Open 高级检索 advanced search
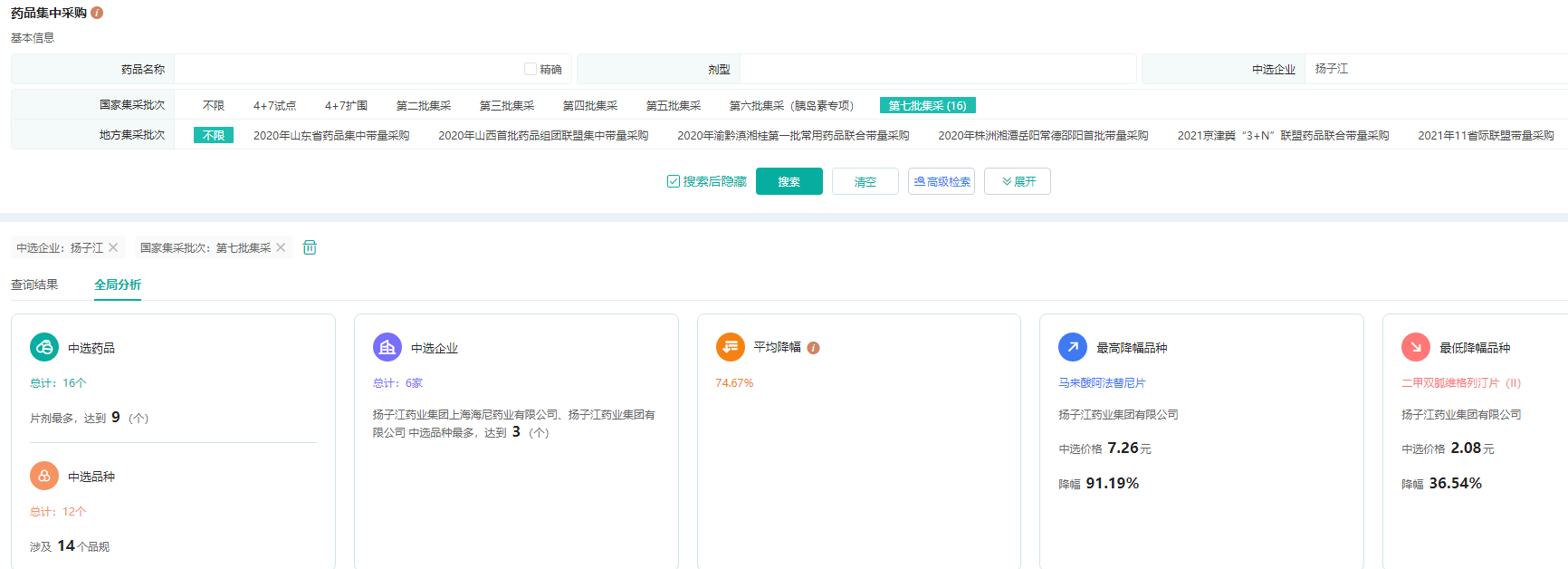Viewport: 1568px width, 569px height. click(x=942, y=181)
